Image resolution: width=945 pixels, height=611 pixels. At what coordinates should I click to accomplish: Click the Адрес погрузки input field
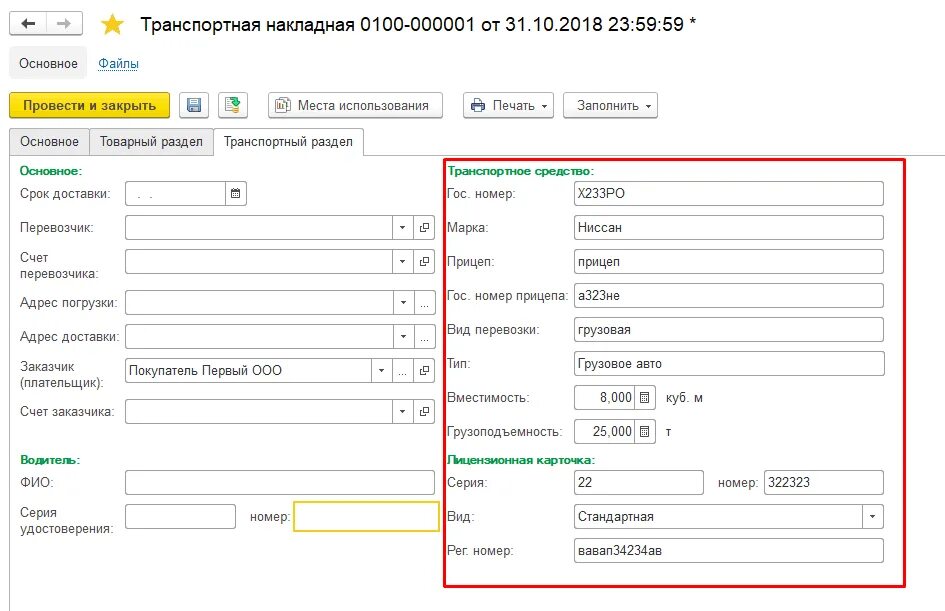pos(259,302)
